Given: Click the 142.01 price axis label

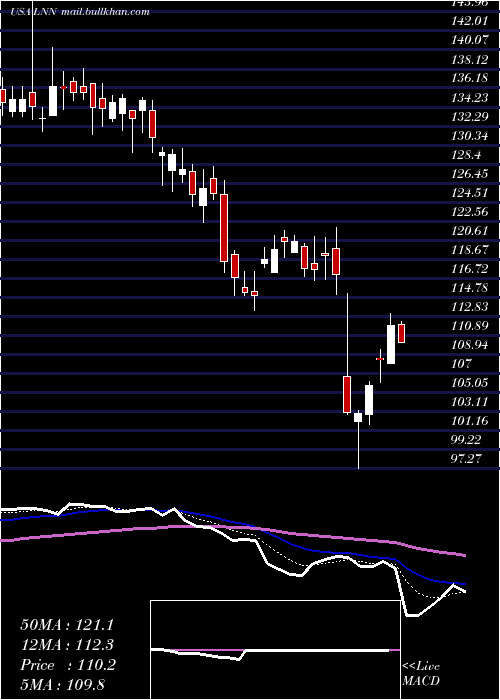Looking at the screenshot, I should point(468,21).
